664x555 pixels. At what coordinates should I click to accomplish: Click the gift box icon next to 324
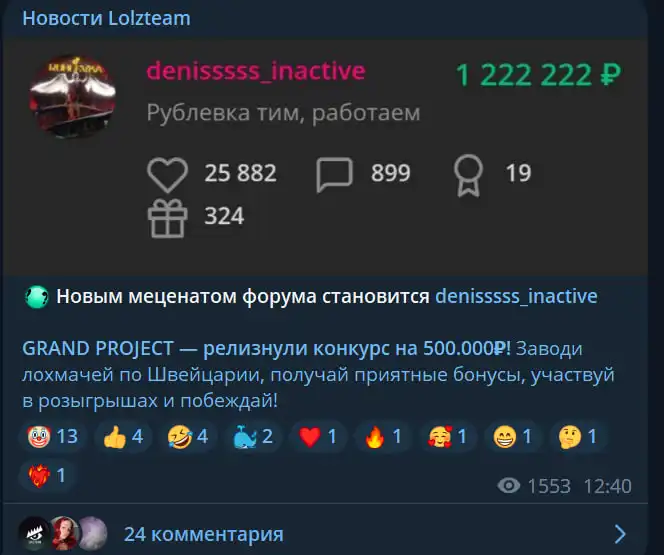(168, 218)
